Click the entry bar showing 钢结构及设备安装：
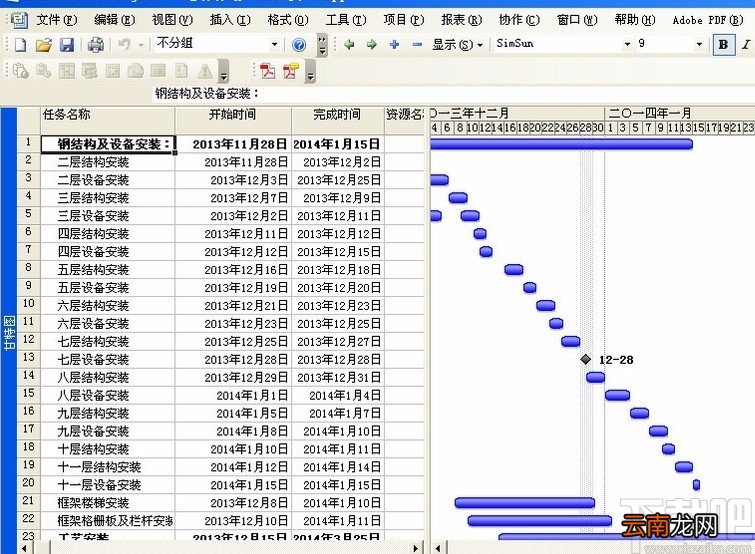This screenshot has width=755, height=554. [x=453, y=93]
